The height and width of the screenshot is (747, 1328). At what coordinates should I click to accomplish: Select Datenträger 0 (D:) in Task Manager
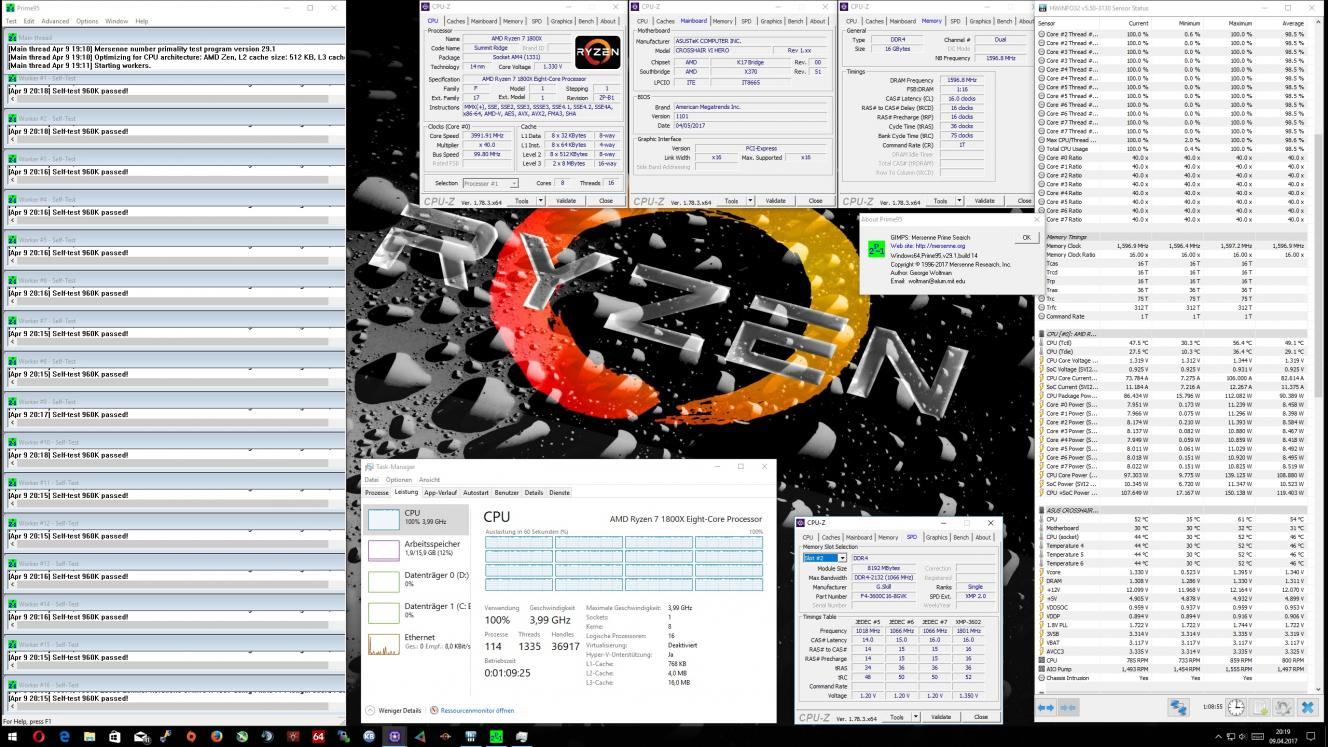pyautogui.click(x=416, y=580)
